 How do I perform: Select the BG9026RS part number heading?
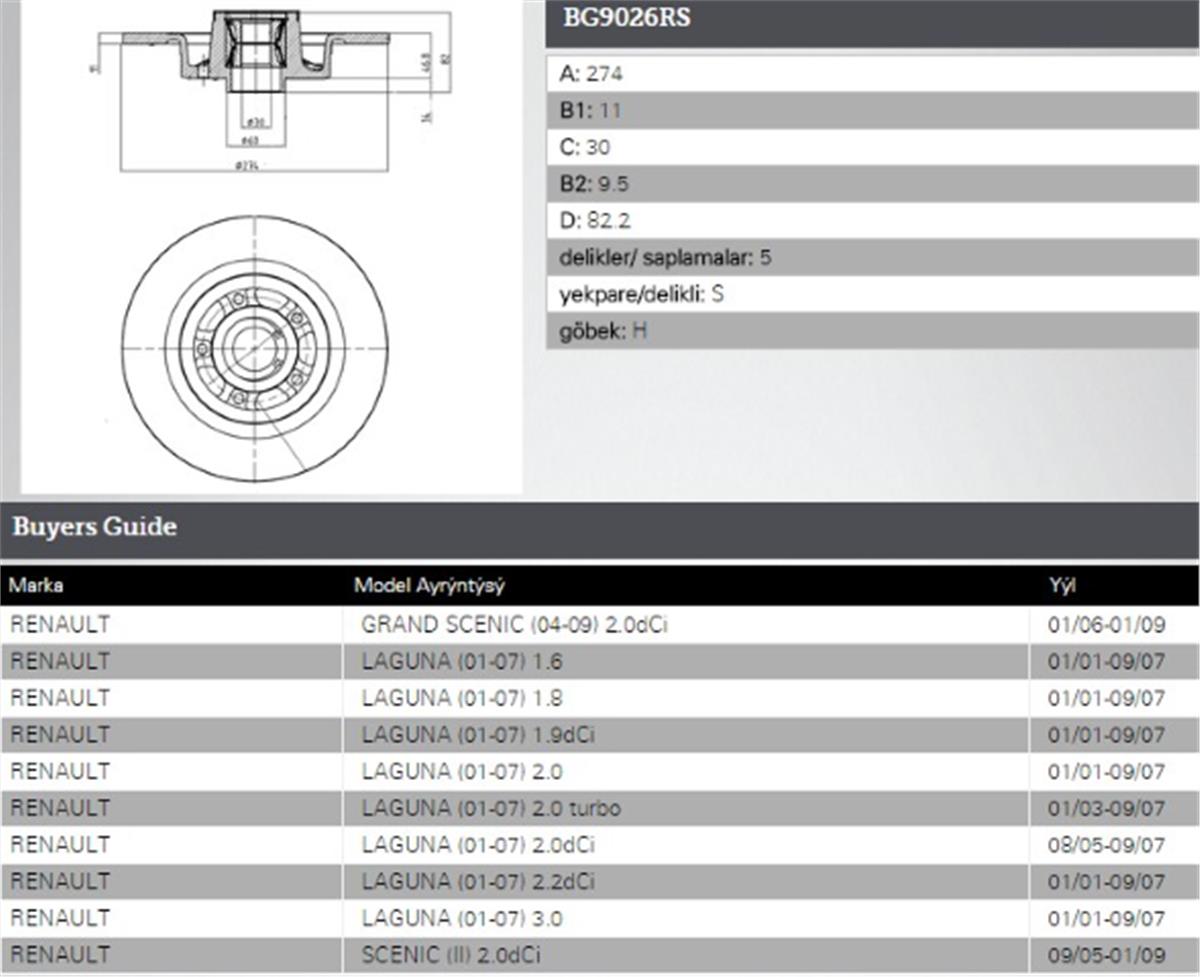(626, 18)
